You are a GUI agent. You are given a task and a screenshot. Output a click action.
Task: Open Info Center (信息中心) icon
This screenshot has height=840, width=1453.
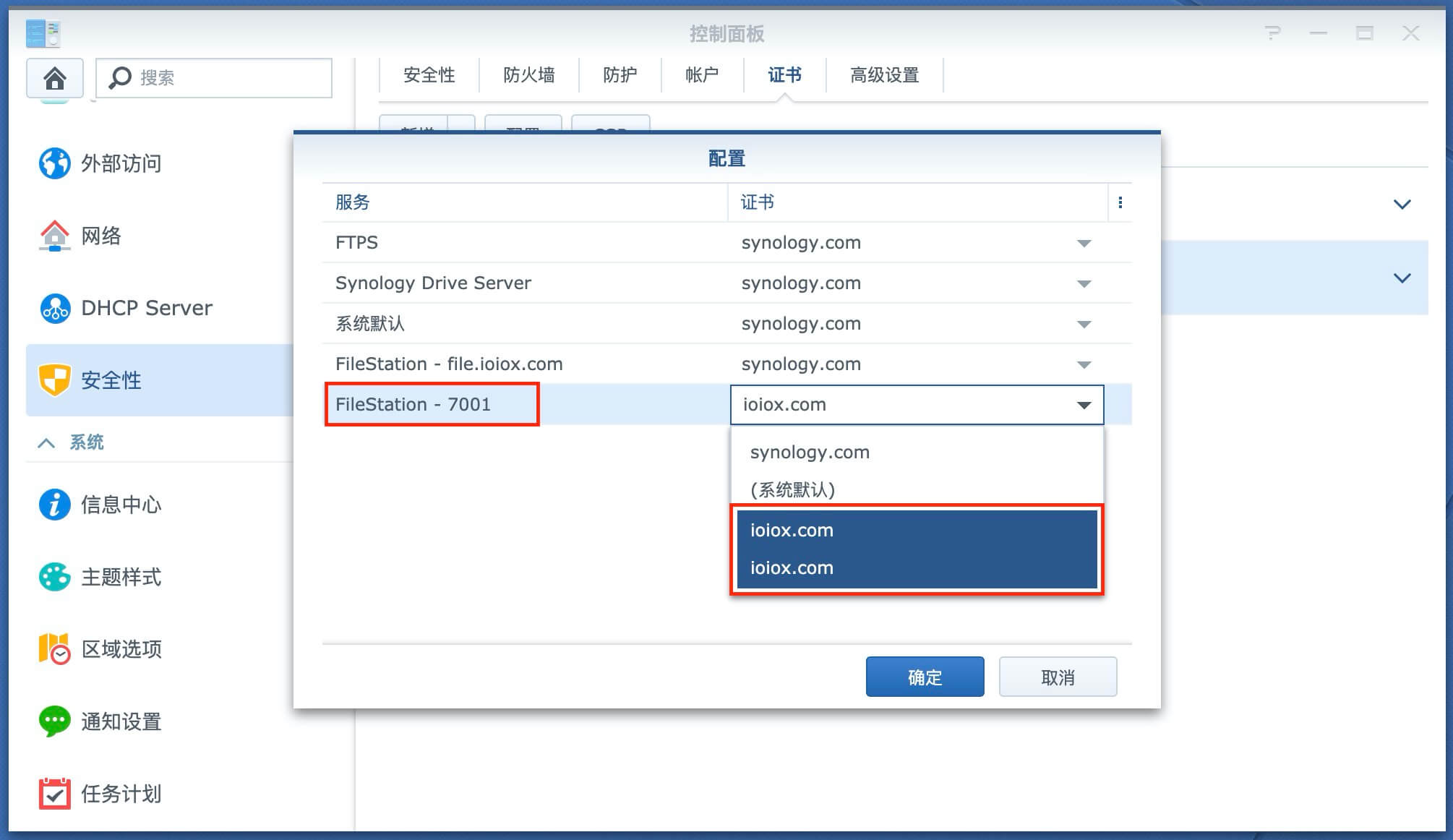pyautogui.click(x=54, y=505)
